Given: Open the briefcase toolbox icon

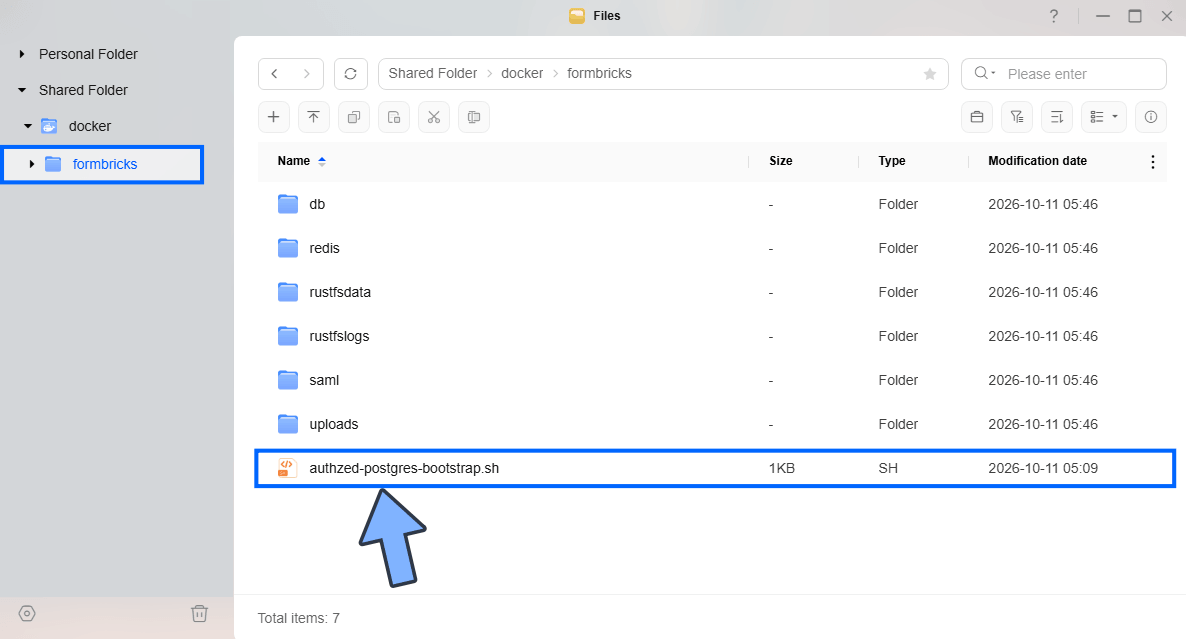Looking at the screenshot, I should coord(976,116).
